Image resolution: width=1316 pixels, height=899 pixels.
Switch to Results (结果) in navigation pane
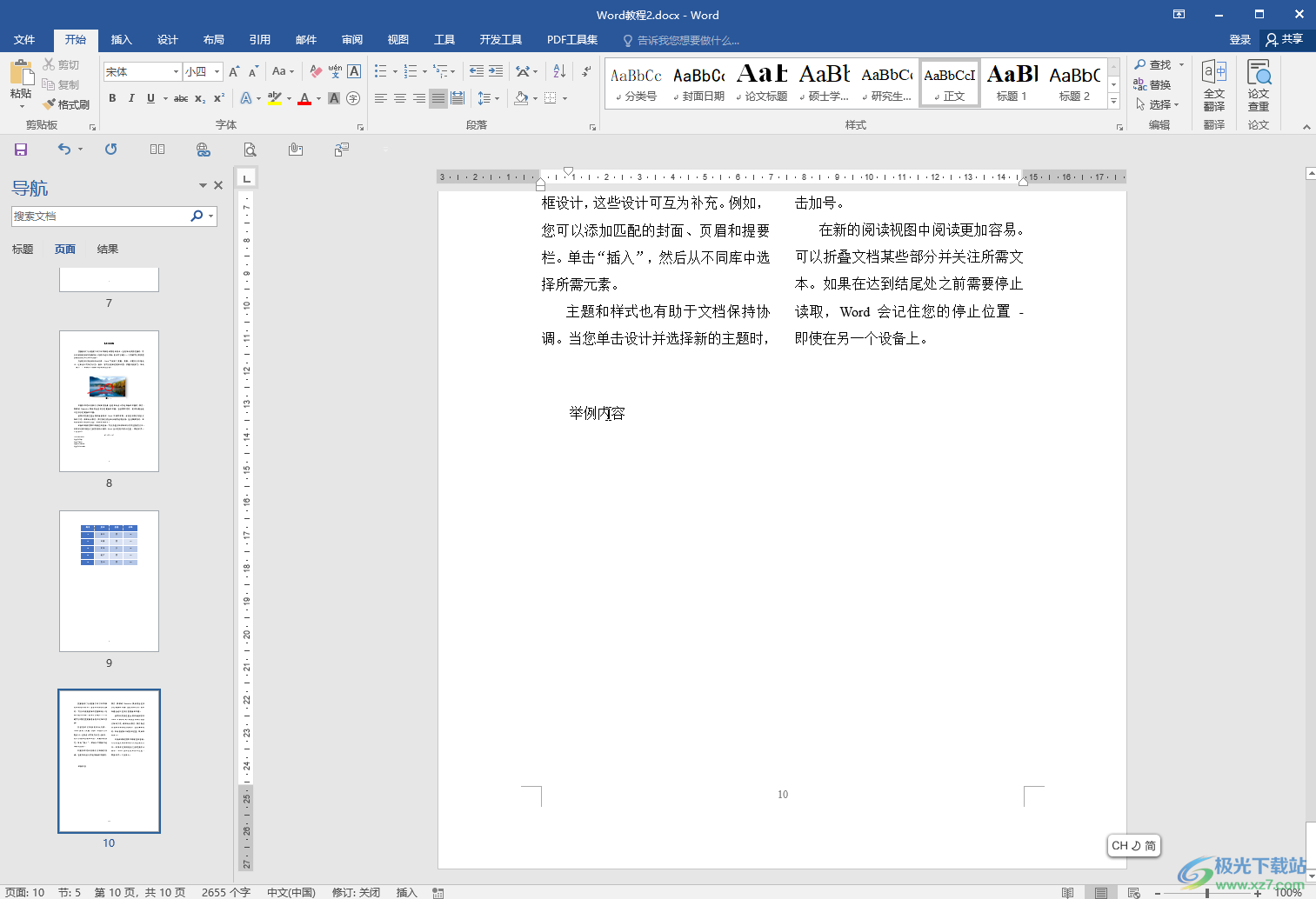108,250
